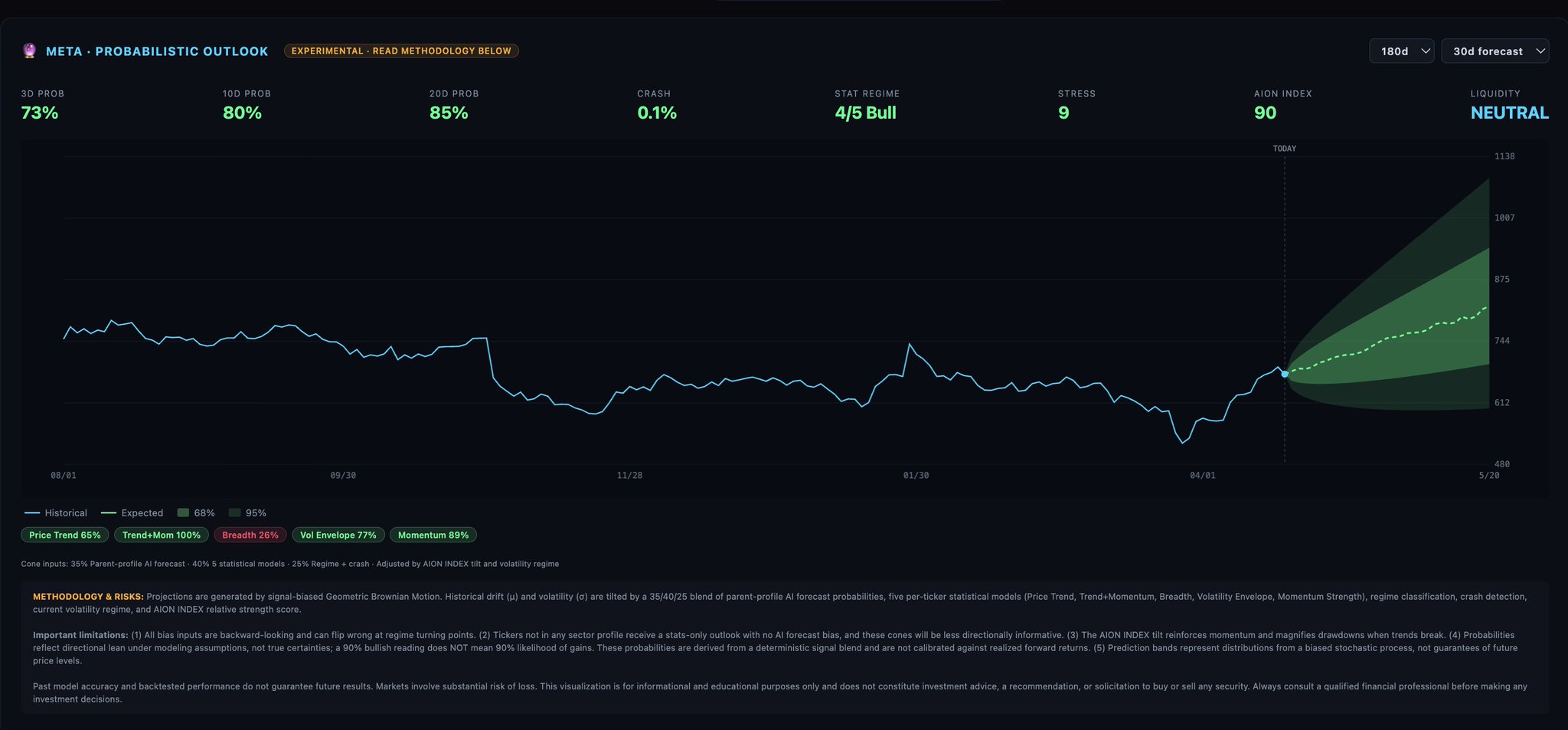Toggle the 68% confidence band legend
Viewport: 1568px width, 730px height.
[196, 513]
